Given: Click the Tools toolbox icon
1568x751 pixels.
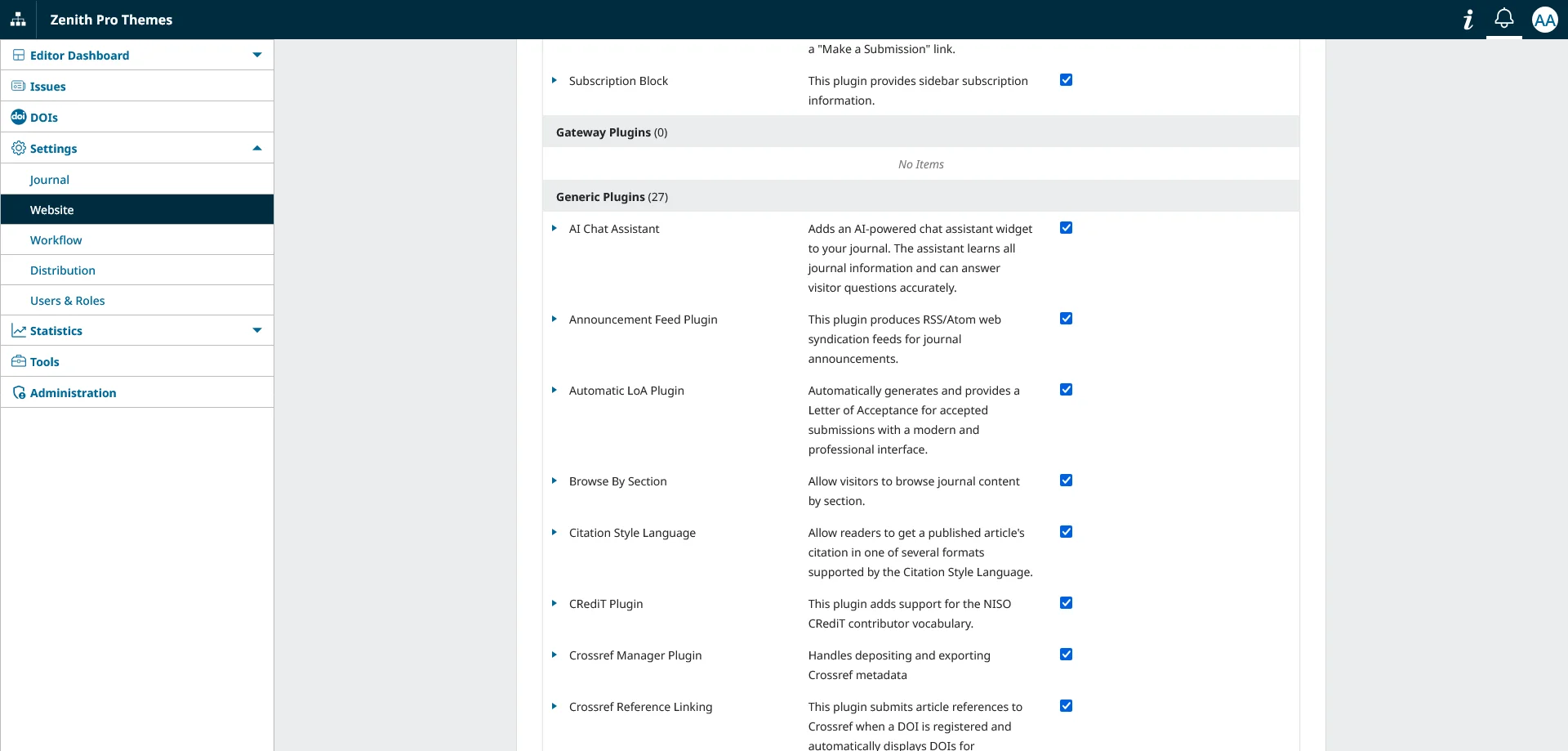Looking at the screenshot, I should (18, 361).
